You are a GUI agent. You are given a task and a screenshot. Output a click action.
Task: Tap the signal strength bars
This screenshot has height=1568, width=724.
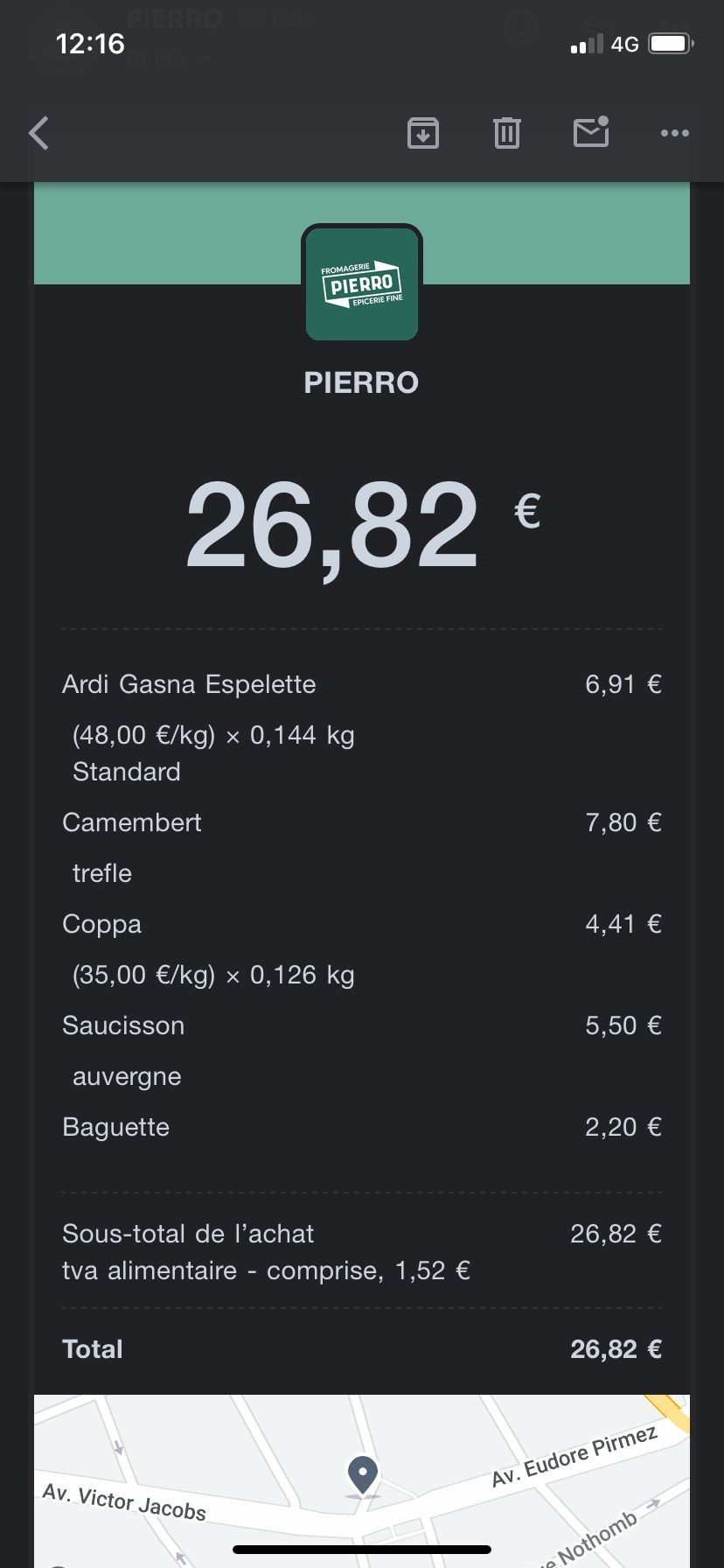[x=587, y=44]
